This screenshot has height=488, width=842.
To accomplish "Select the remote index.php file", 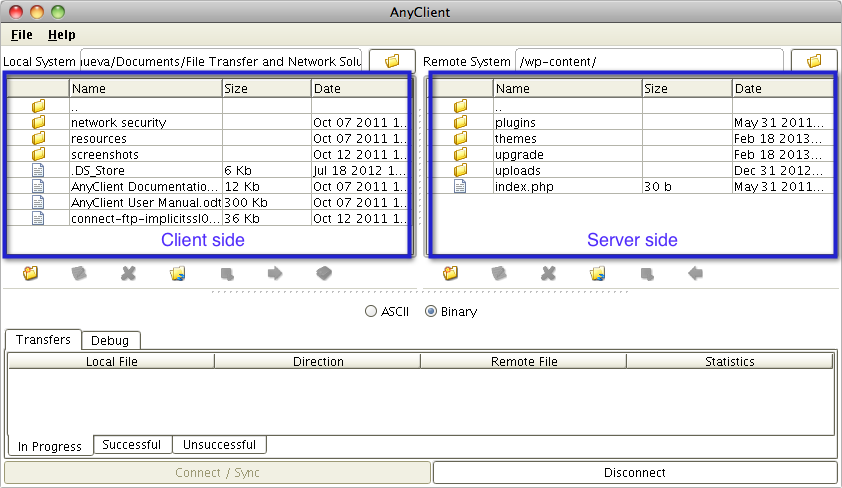I will point(632,186).
